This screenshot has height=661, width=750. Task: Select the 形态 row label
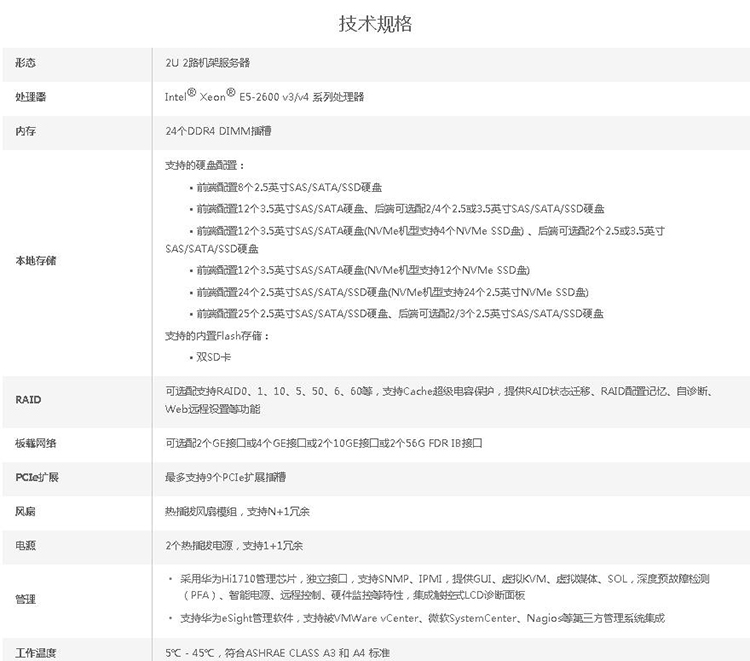(26, 63)
